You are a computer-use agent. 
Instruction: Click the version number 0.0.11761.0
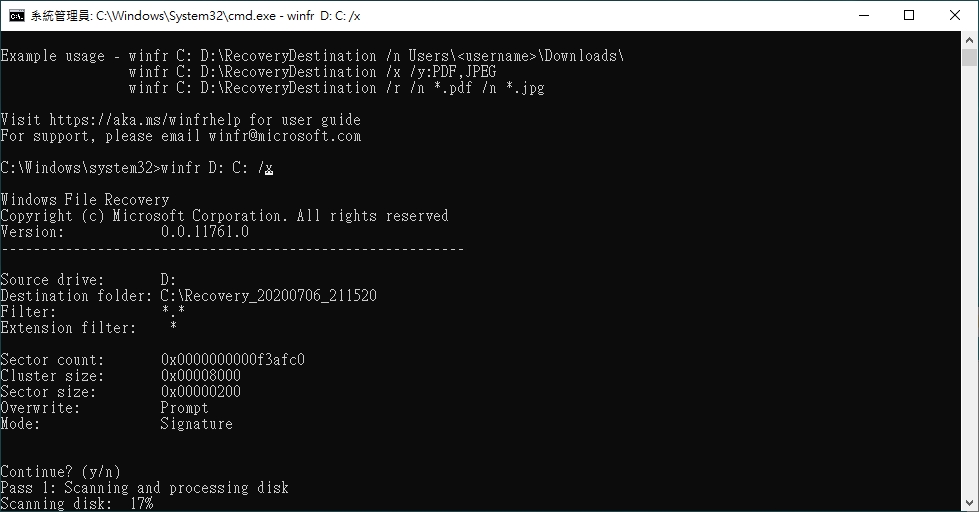pos(204,232)
